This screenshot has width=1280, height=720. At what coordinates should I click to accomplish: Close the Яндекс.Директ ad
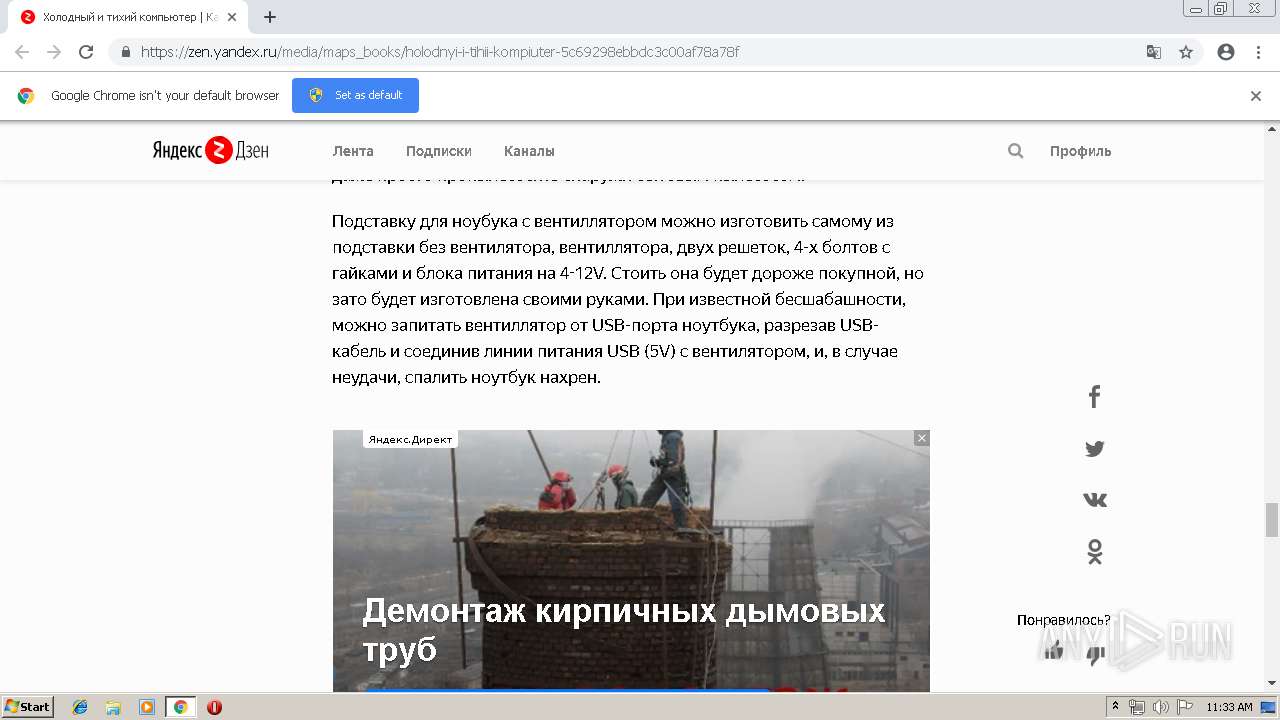922,438
